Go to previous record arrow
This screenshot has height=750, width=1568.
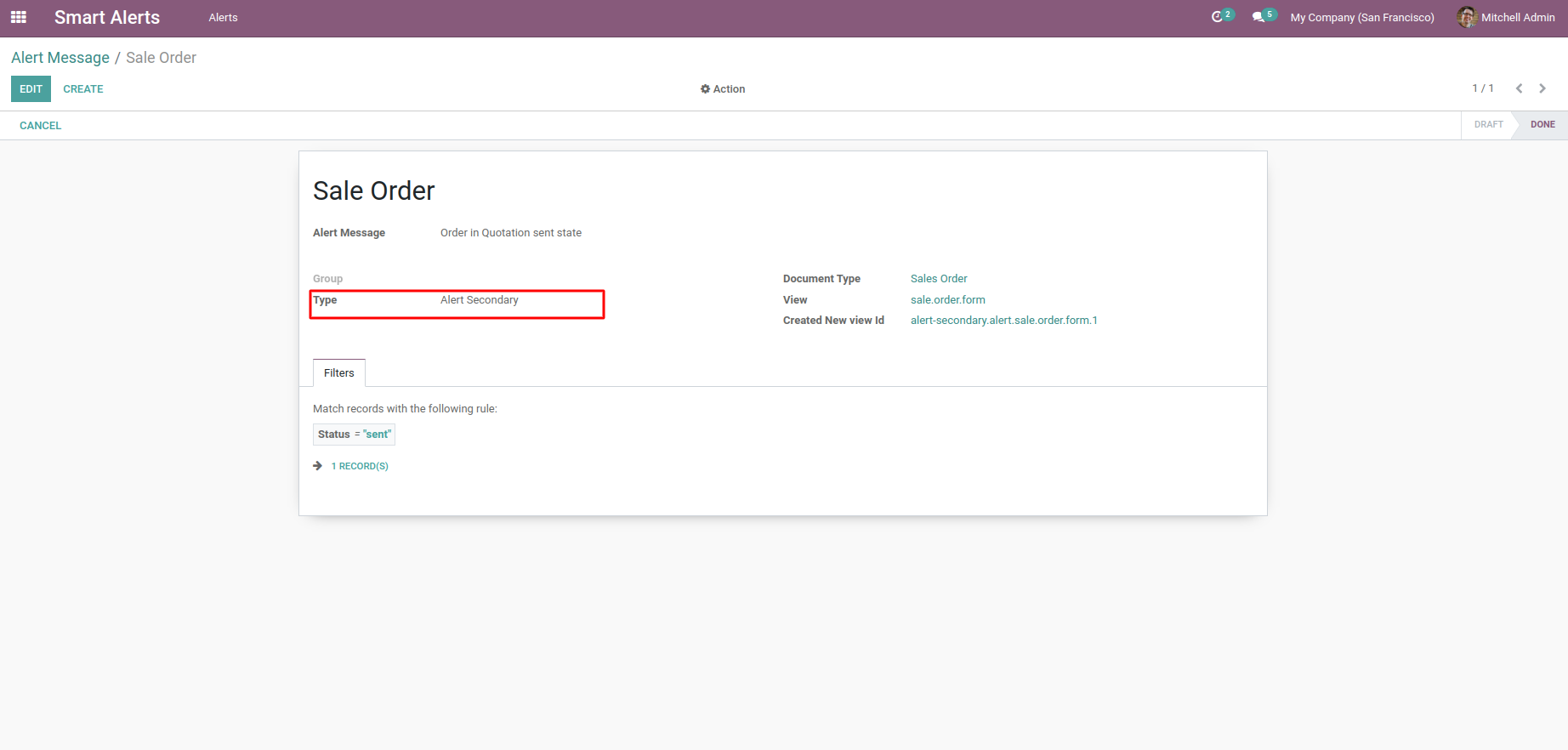(1519, 88)
